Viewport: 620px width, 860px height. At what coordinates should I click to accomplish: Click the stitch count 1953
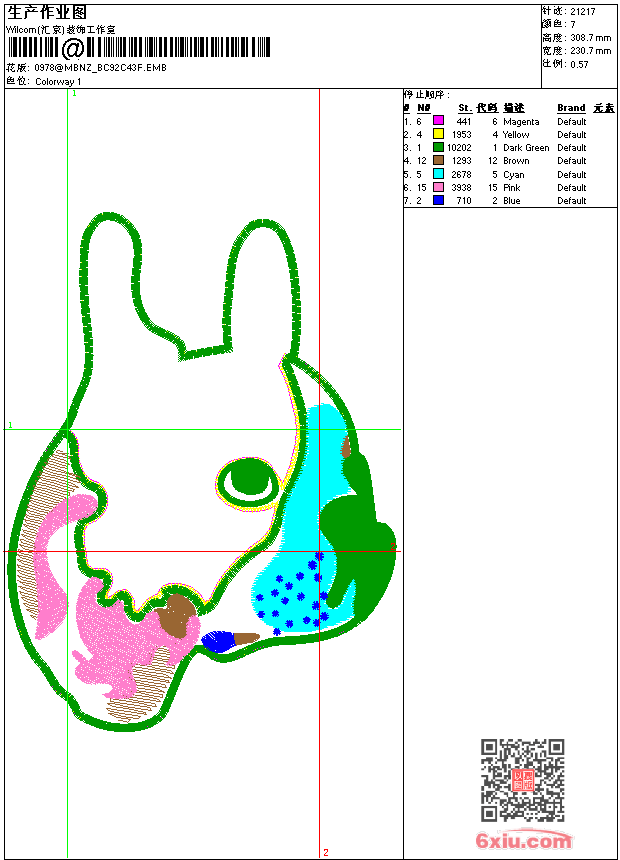coord(461,134)
